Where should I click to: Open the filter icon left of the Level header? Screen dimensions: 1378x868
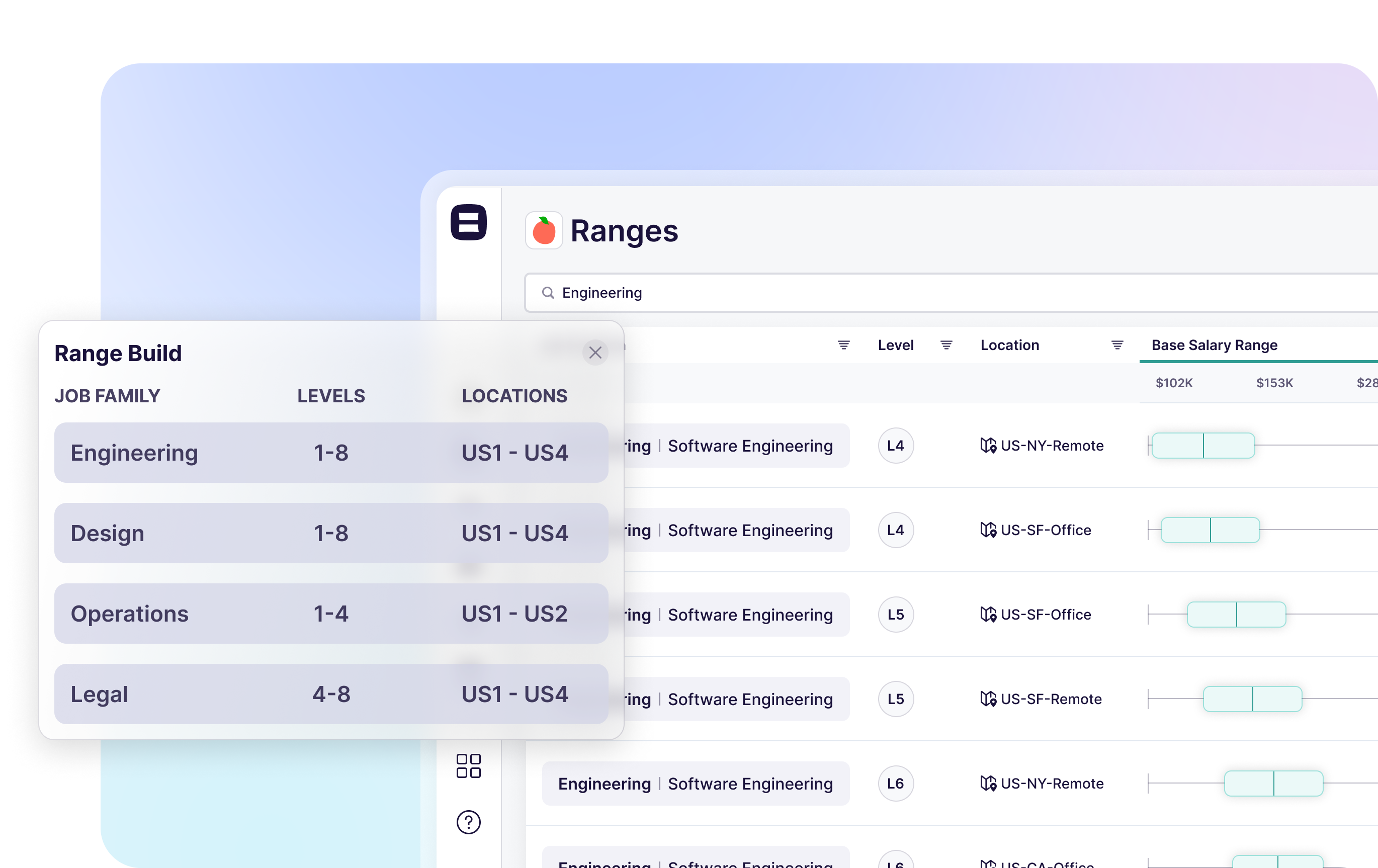click(x=843, y=345)
